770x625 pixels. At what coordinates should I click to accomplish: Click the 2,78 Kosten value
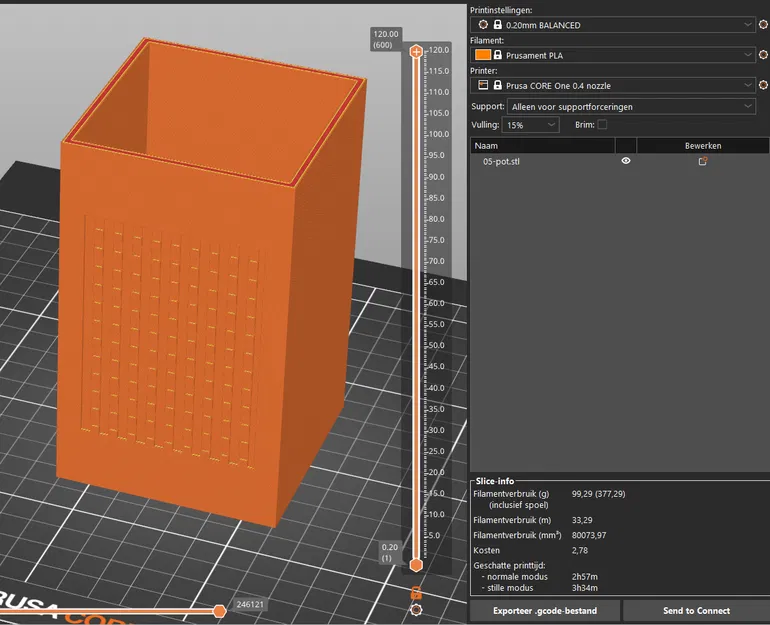[x=579, y=550]
